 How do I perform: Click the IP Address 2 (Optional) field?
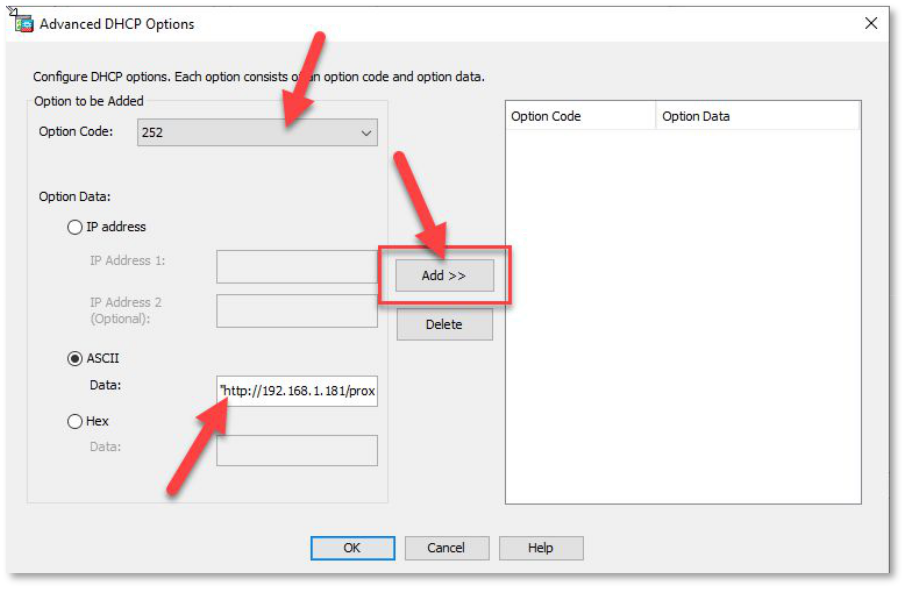pos(296,311)
